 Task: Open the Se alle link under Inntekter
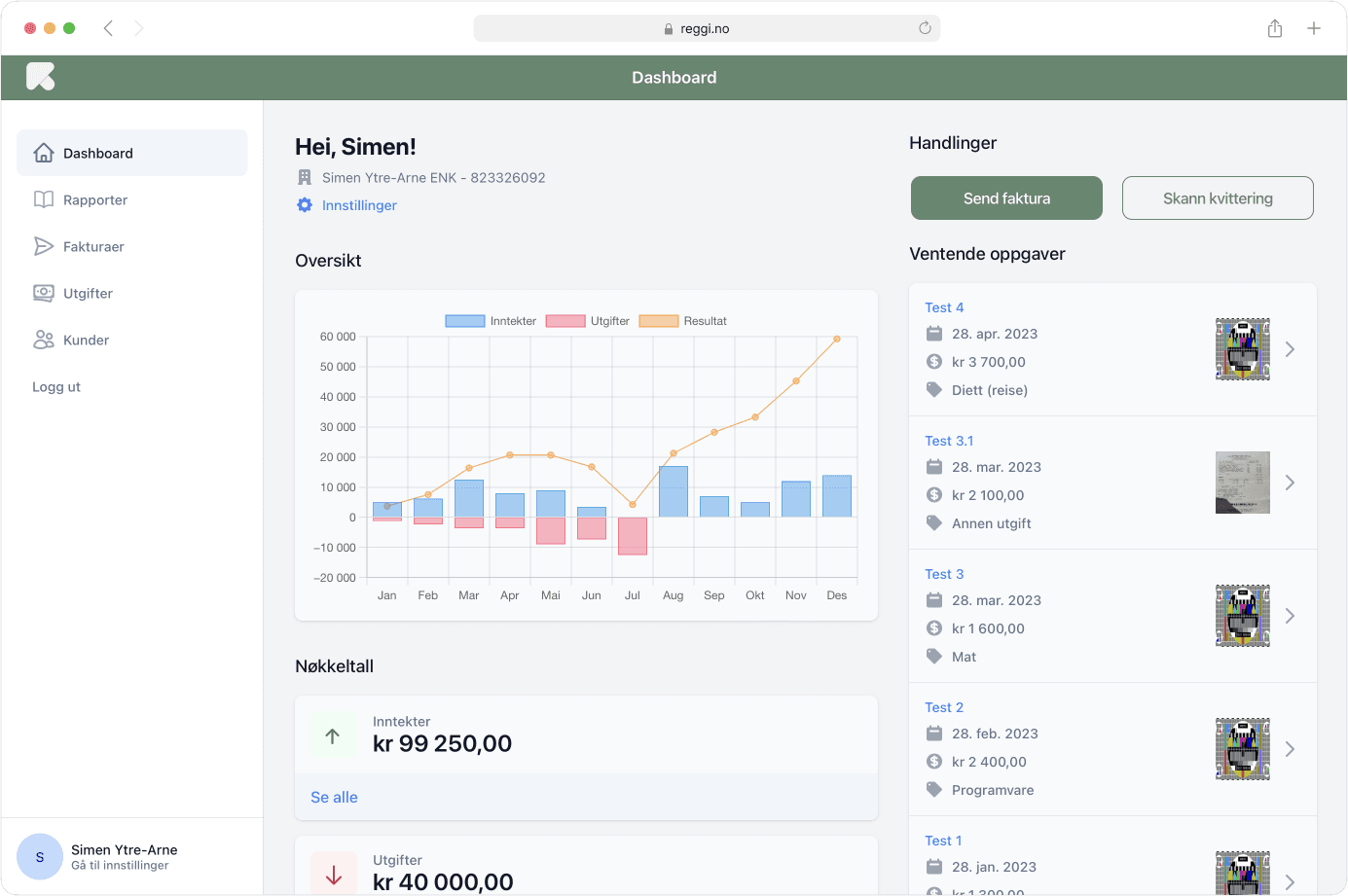click(x=334, y=797)
